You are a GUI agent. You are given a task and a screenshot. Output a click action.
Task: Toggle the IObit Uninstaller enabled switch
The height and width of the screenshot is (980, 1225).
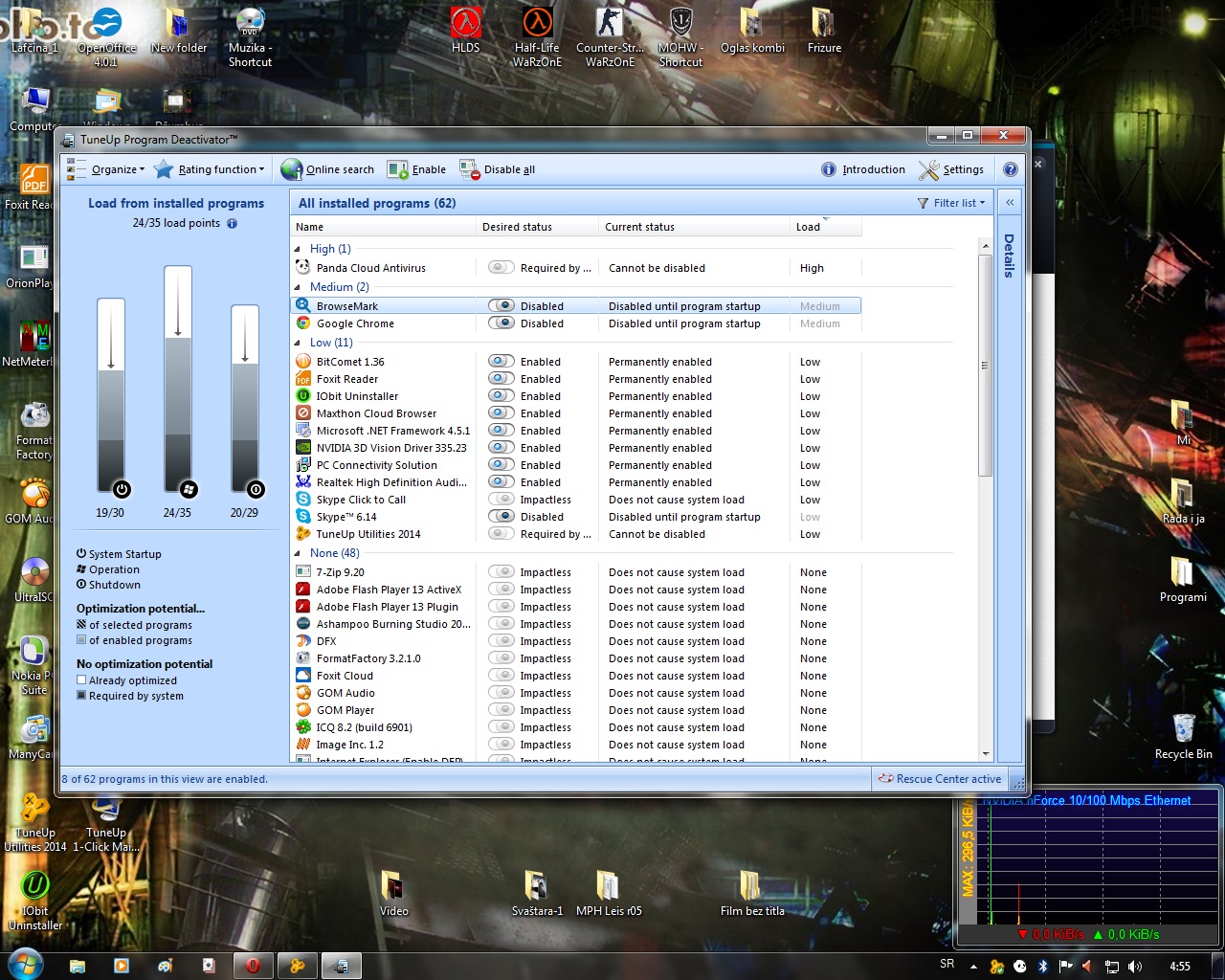tap(501, 396)
